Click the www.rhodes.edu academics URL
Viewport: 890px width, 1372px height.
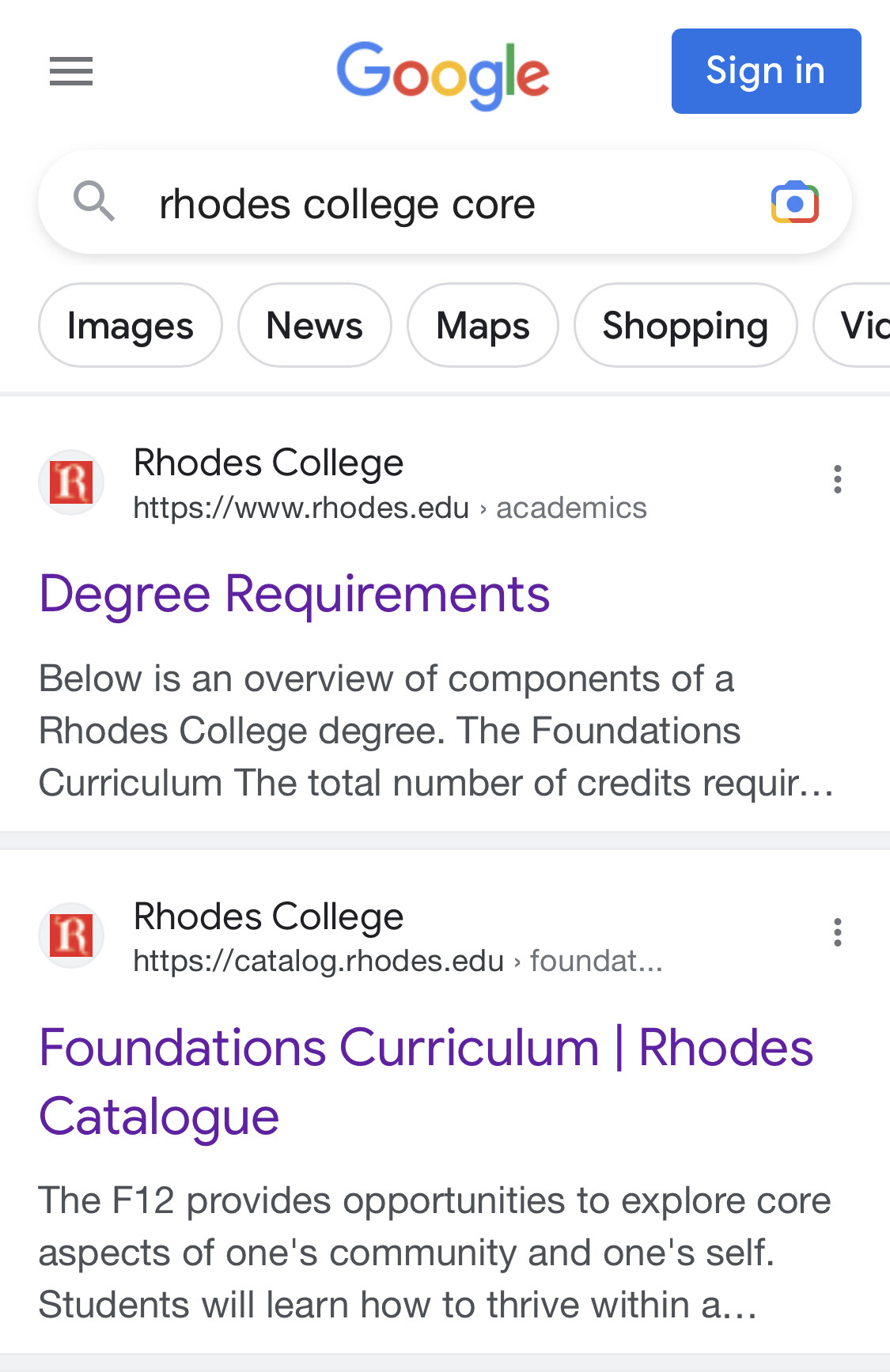click(390, 508)
